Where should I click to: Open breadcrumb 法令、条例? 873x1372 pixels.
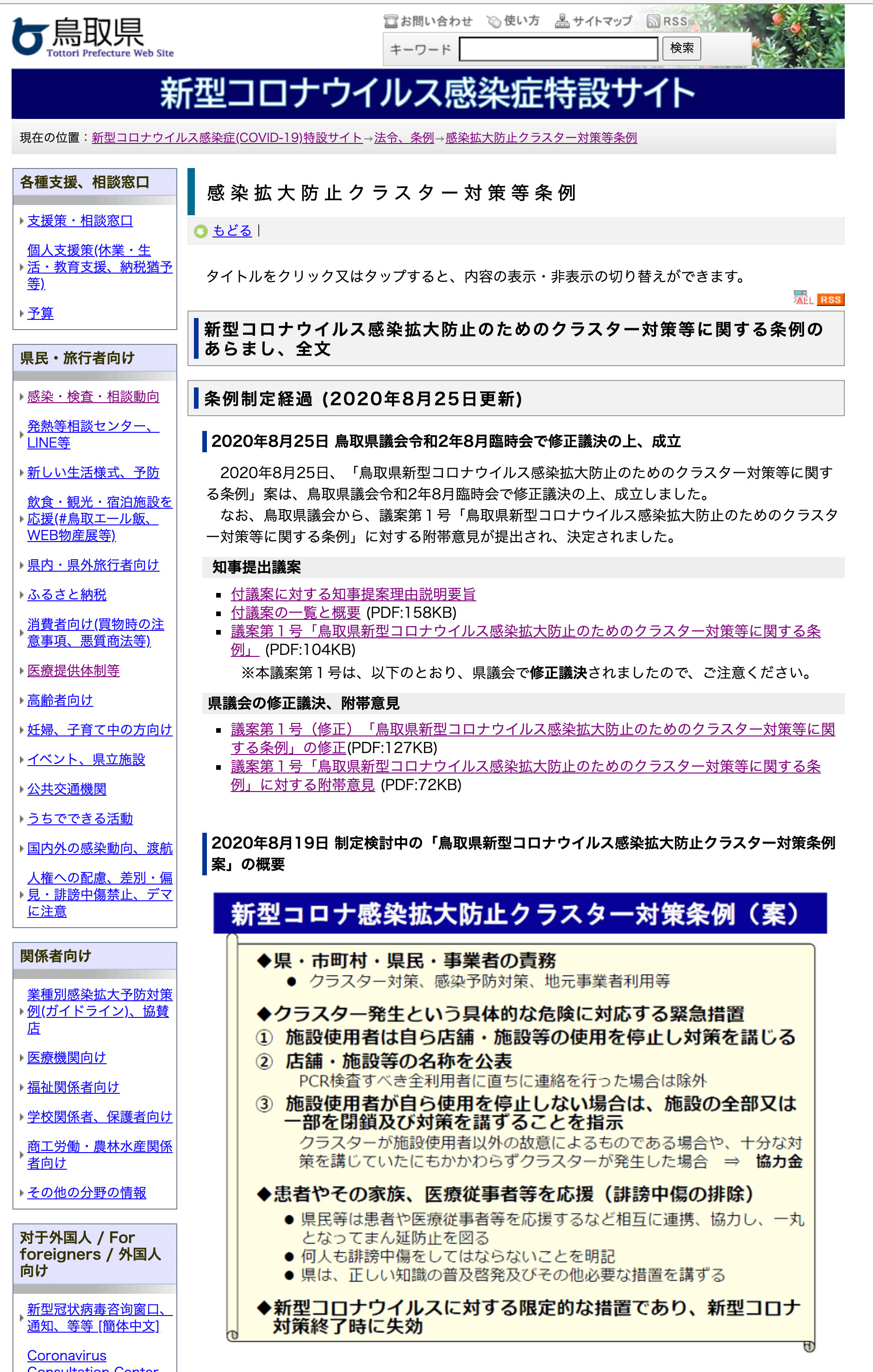coord(404,138)
